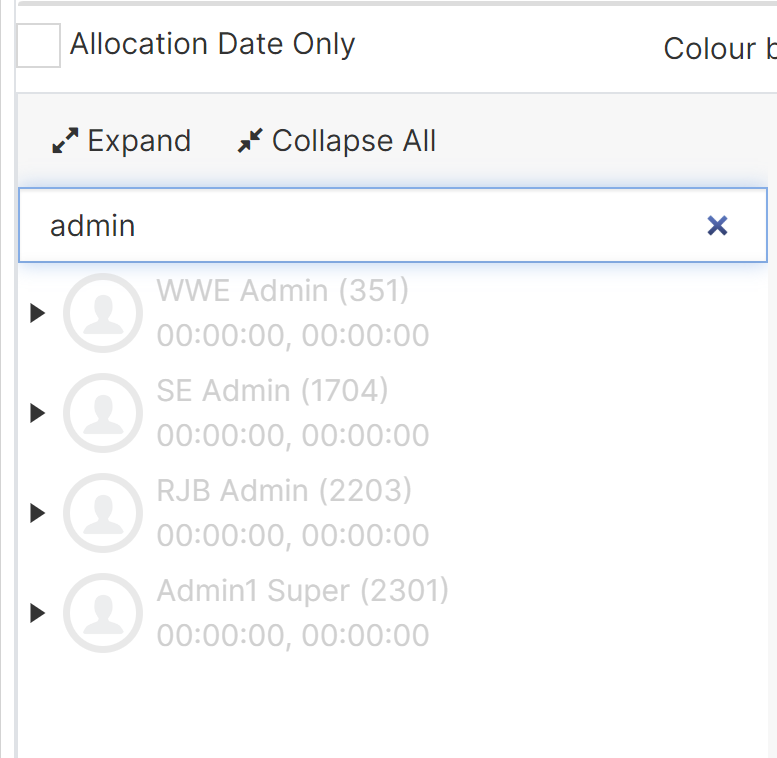Expand the Admin1 Super (2301) row

tap(38, 613)
